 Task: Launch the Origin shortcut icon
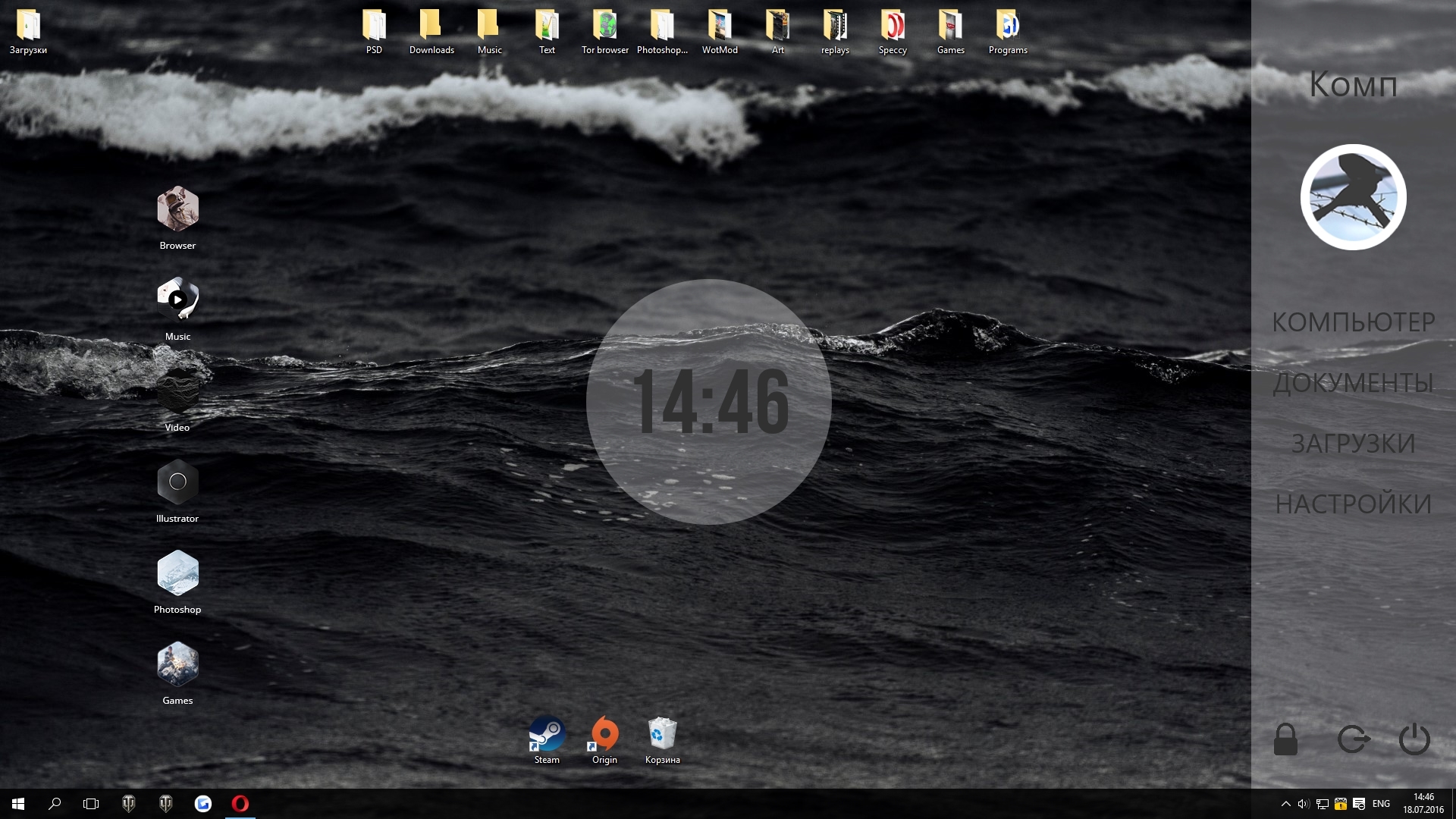(x=604, y=734)
